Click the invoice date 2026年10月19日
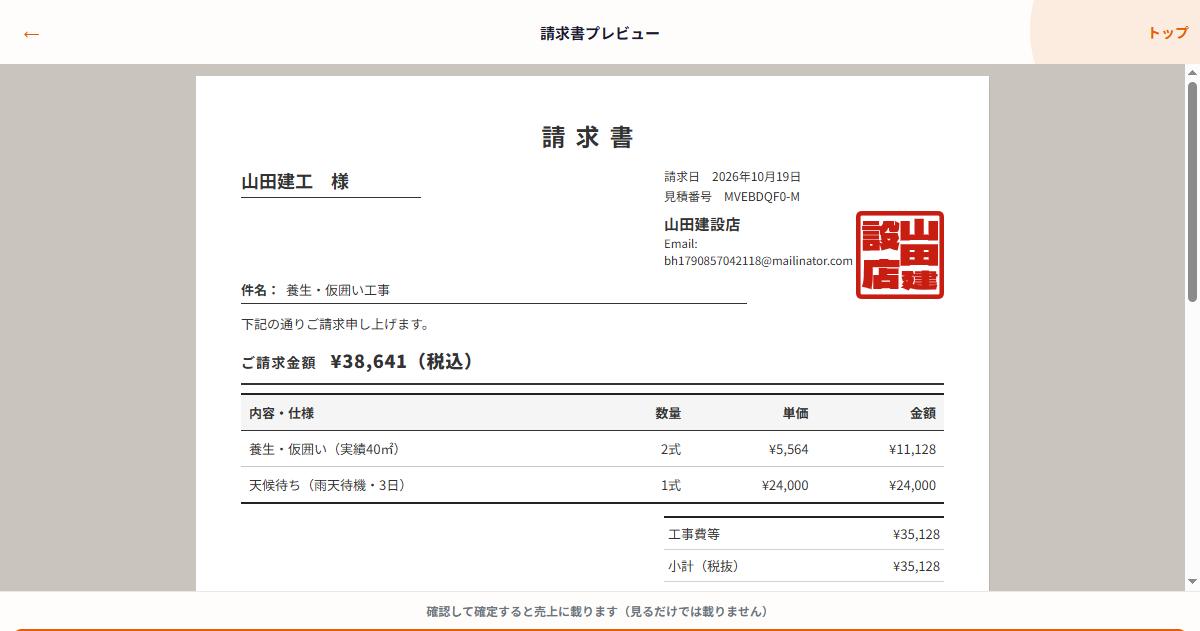The image size is (1200, 631). (756, 177)
